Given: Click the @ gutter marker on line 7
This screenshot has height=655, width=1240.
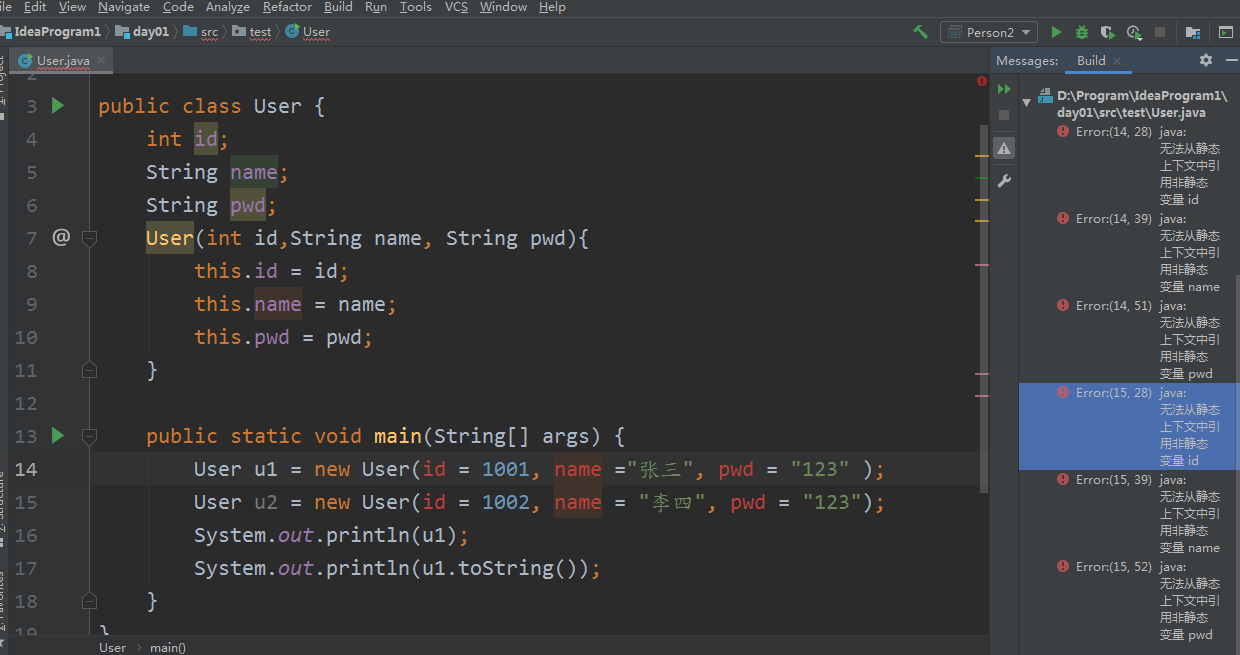Looking at the screenshot, I should 61,237.
